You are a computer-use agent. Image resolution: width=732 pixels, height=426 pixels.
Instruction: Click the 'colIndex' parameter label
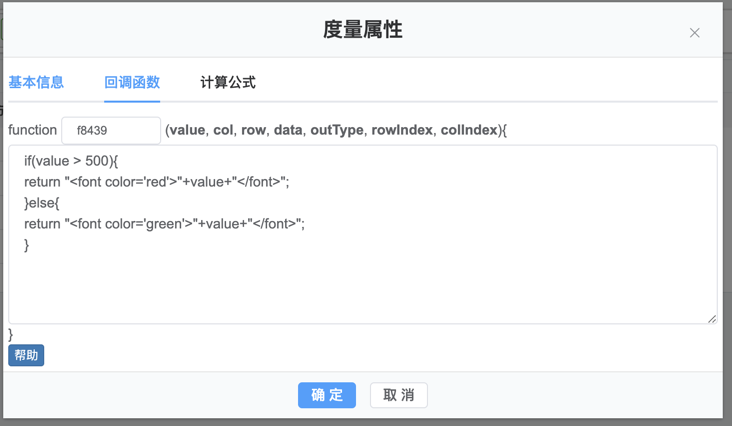point(468,130)
